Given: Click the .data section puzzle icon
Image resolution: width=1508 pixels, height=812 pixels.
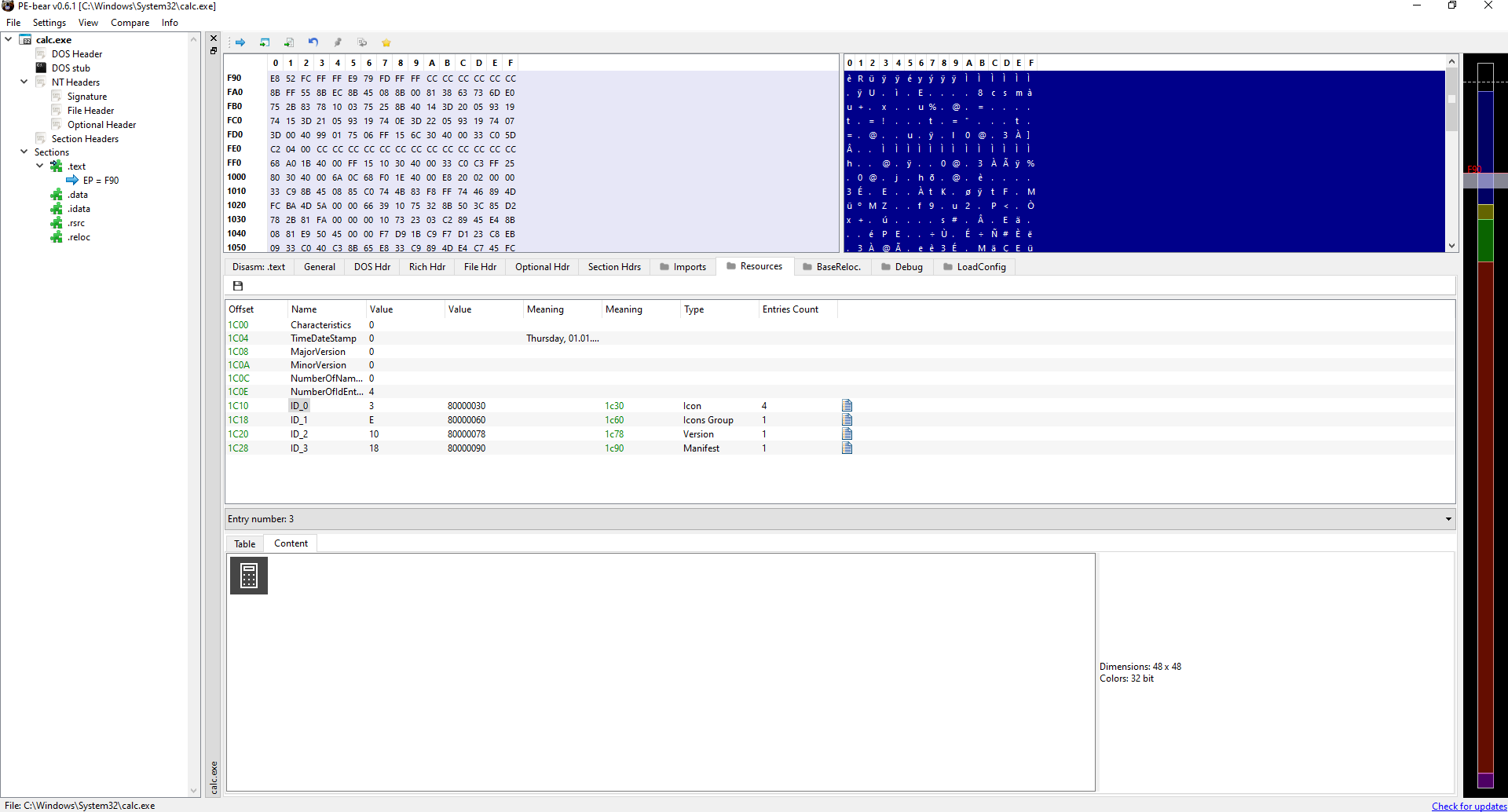Looking at the screenshot, I should point(57,194).
